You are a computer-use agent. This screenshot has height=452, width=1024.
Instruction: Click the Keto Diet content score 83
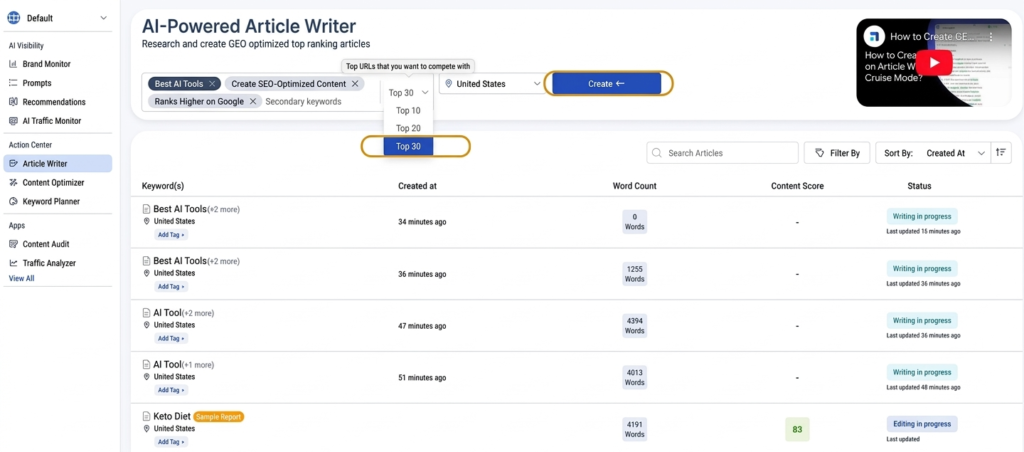pyautogui.click(x=797, y=430)
